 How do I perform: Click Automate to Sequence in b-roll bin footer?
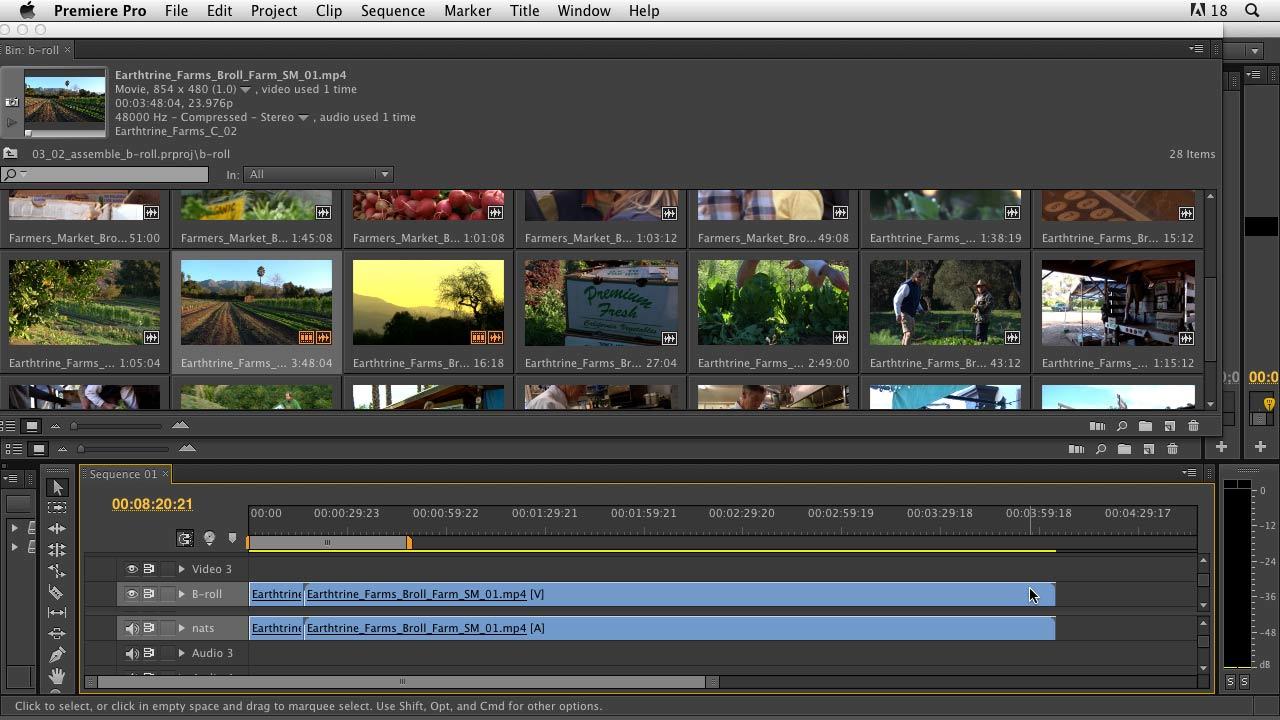click(x=1097, y=426)
